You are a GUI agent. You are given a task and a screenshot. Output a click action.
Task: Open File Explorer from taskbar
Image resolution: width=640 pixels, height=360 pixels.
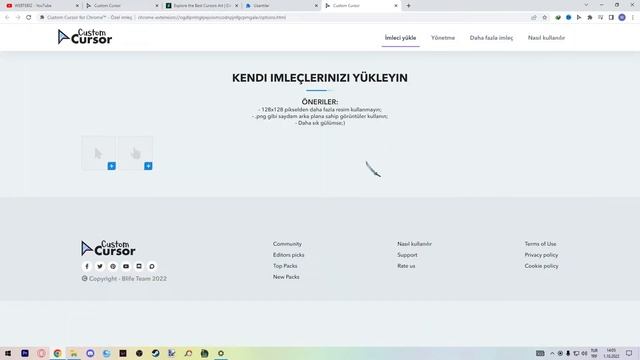tap(74, 353)
